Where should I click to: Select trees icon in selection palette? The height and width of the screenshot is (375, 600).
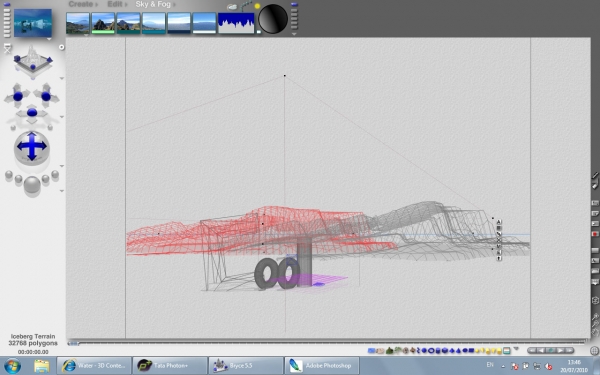click(x=398, y=350)
